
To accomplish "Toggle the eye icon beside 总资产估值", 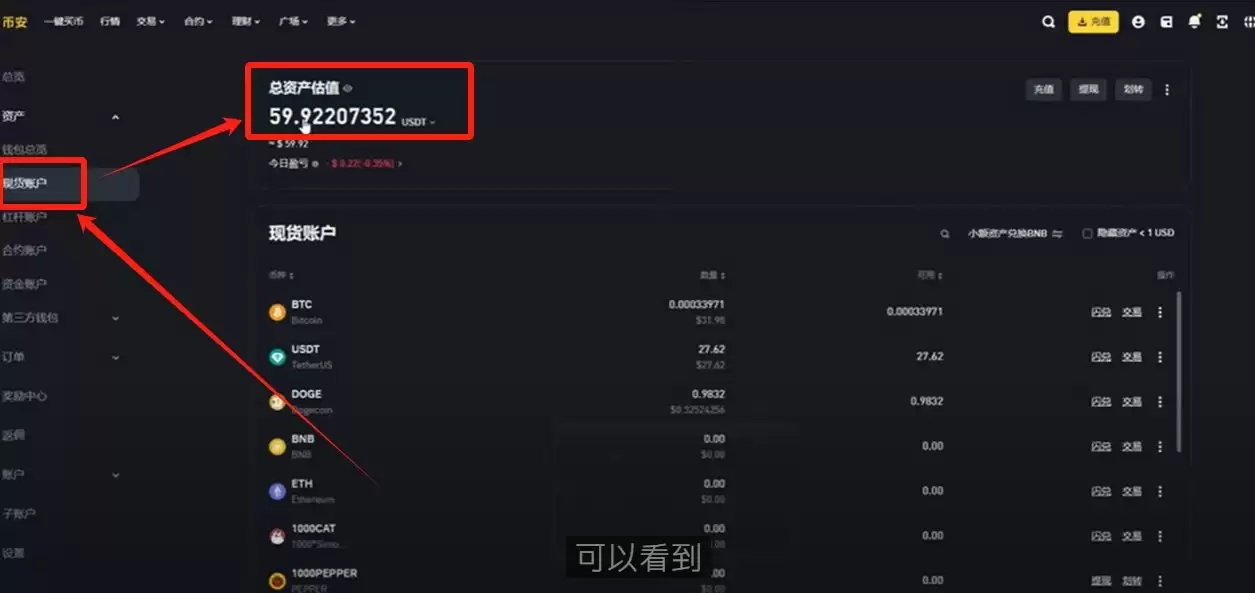I will pos(348,88).
